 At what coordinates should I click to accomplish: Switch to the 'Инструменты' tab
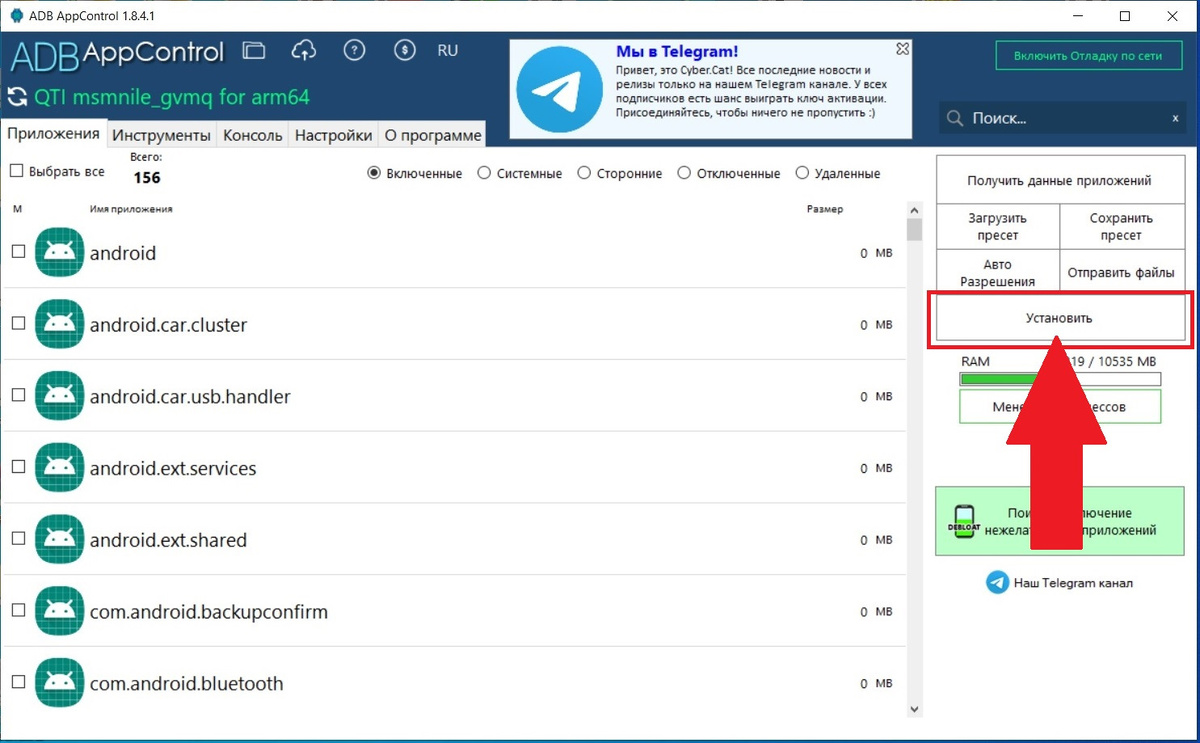tap(161, 135)
